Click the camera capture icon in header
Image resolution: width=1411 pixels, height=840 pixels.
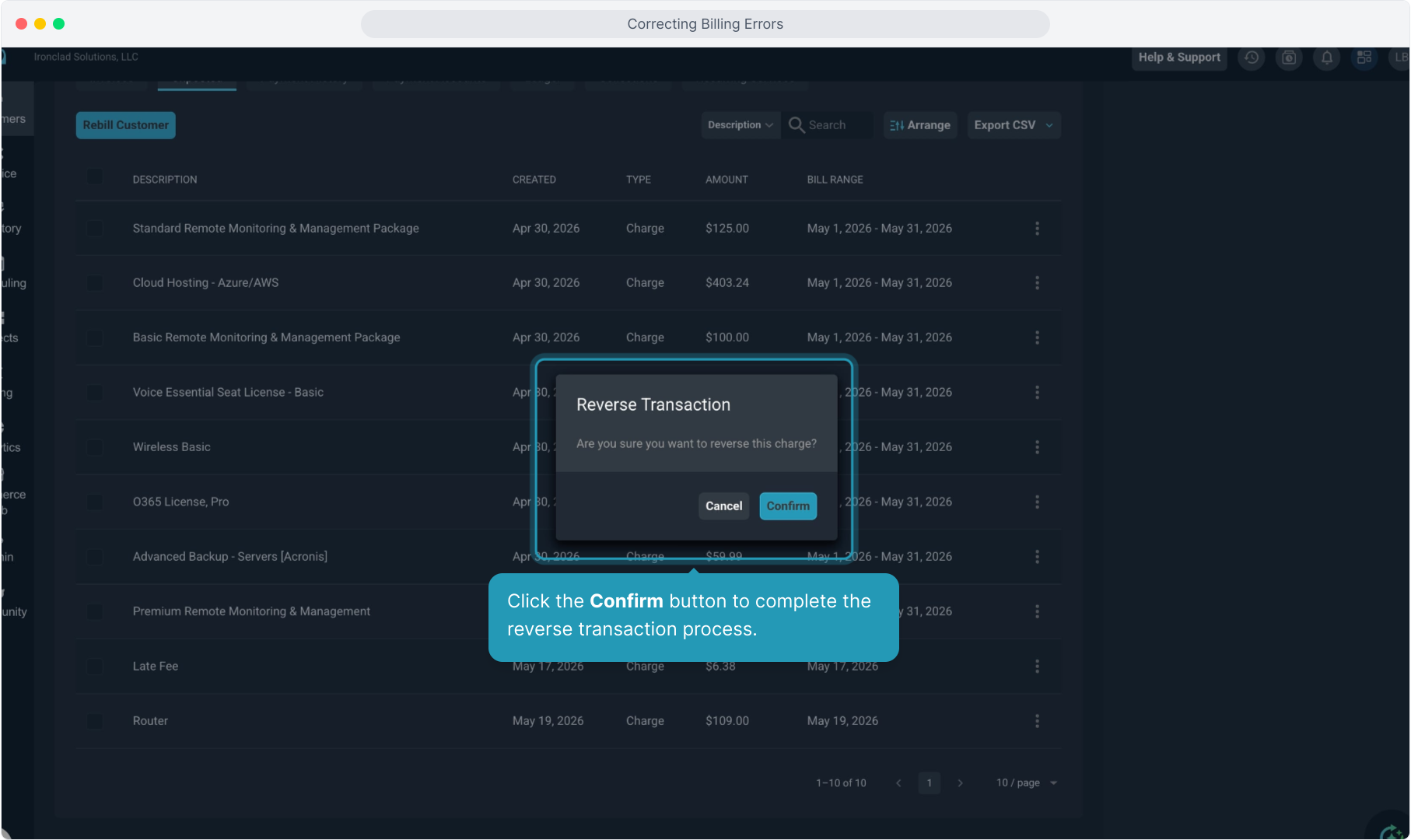tap(1289, 58)
